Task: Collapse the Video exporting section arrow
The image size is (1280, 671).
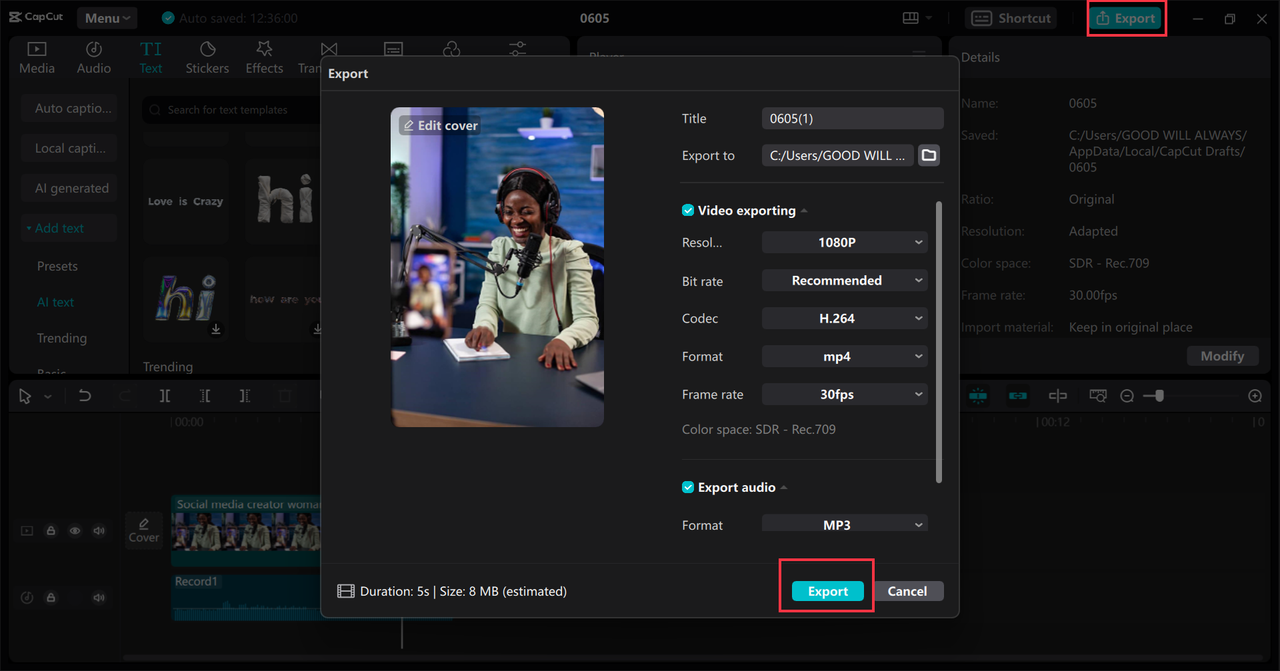Action: [x=804, y=211]
